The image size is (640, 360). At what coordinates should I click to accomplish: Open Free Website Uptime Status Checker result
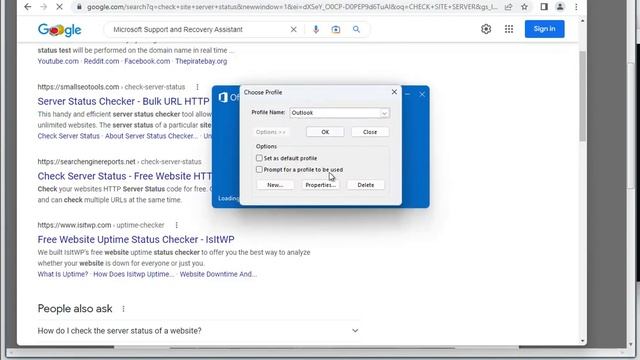[x=136, y=239]
